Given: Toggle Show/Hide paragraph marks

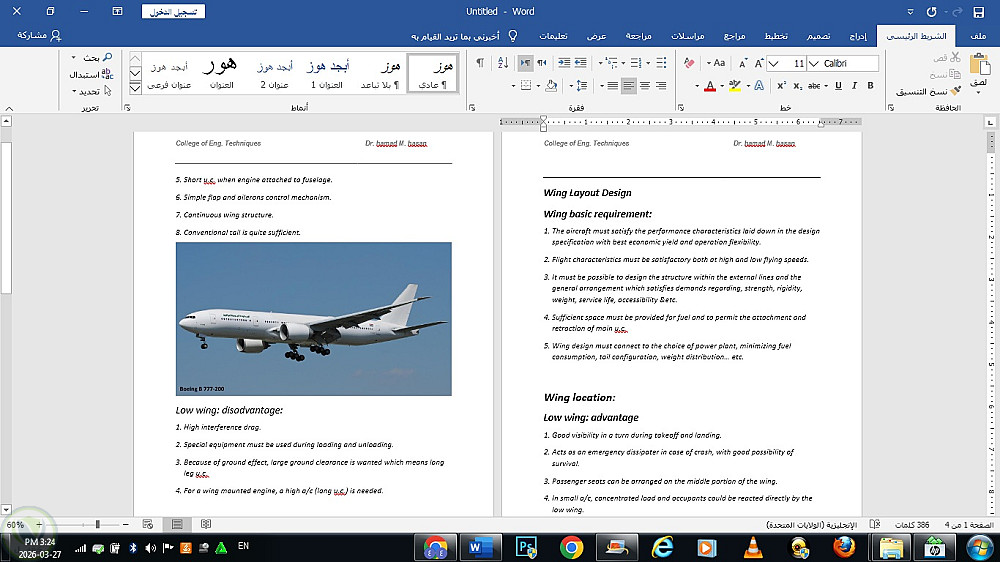Looking at the screenshot, I should click(480, 63).
